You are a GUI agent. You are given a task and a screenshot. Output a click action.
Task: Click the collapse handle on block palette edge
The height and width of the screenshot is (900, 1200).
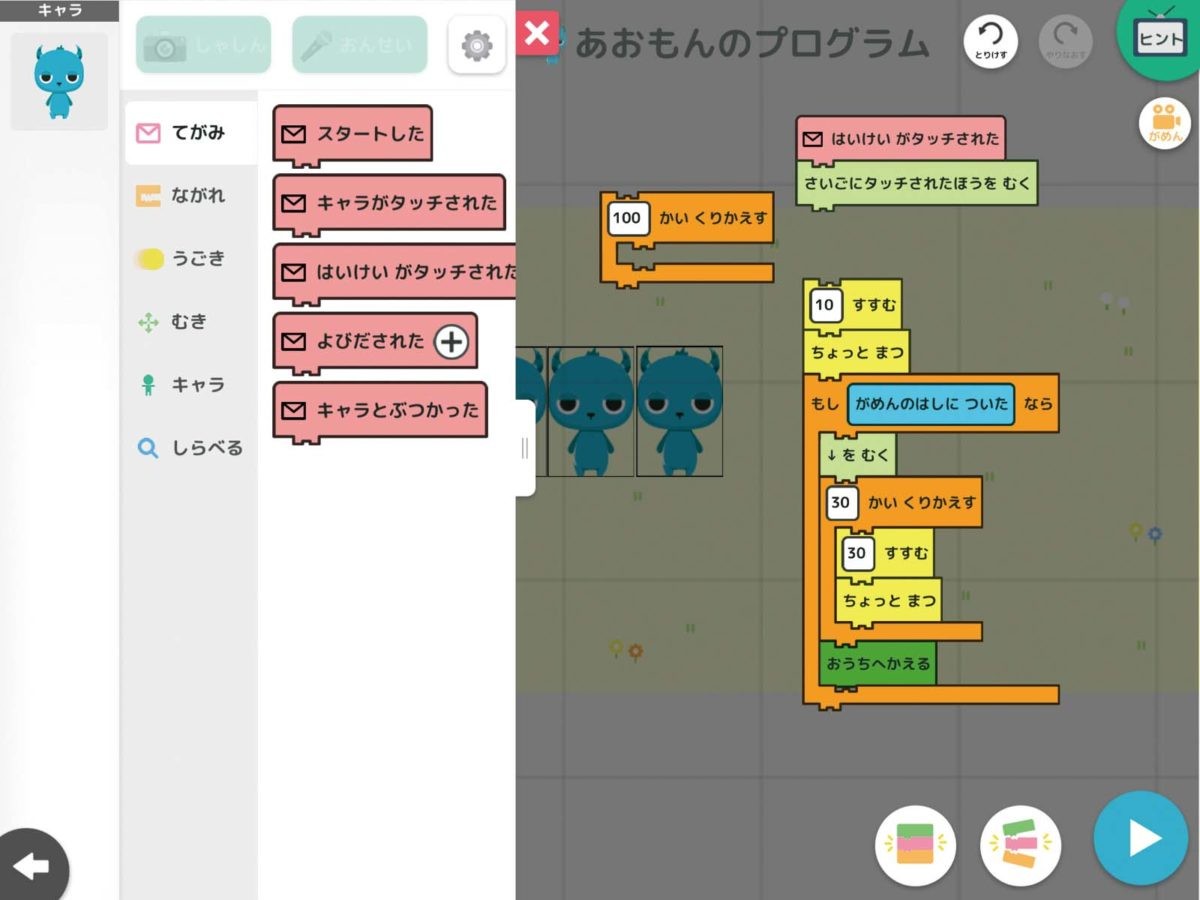click(525, 448)
